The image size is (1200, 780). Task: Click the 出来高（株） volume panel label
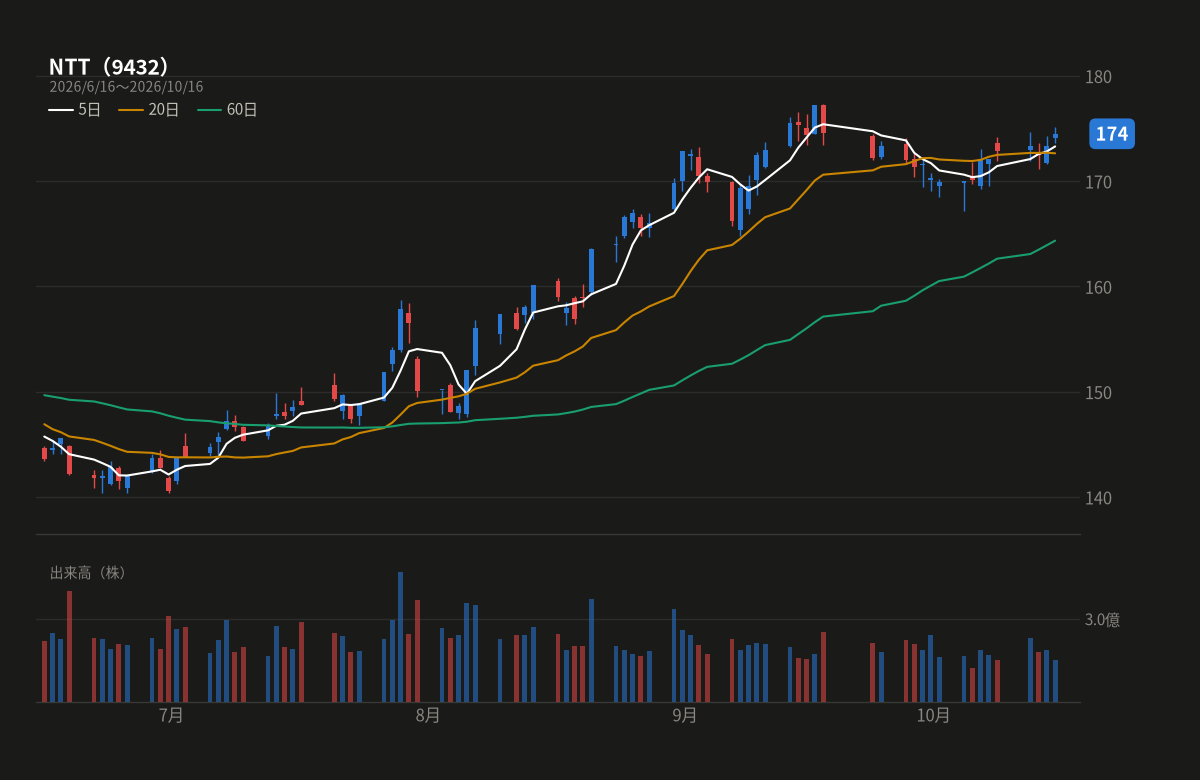(x=89, y=573)
